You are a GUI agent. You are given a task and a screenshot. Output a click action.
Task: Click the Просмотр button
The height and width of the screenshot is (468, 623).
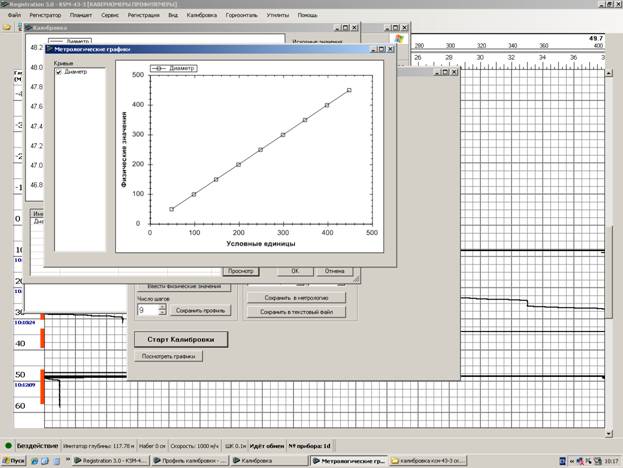pos(240,271)
